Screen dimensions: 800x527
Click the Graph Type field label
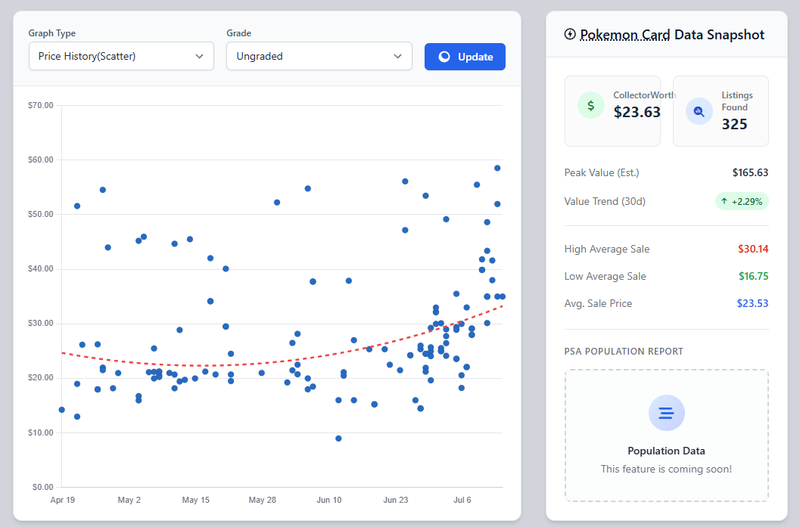(x=52, y=33)
